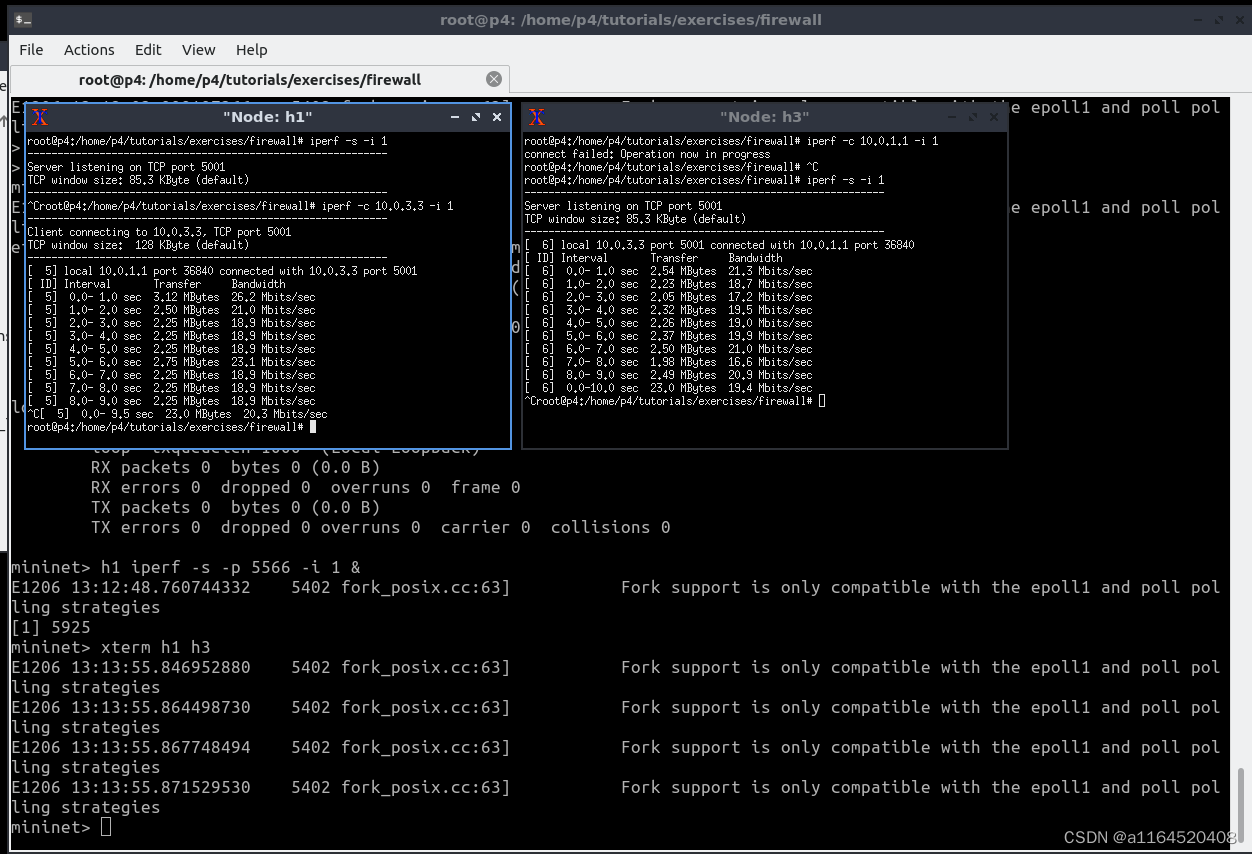
Task: Minimize the main terminal window
Action: click(1200, 20)
